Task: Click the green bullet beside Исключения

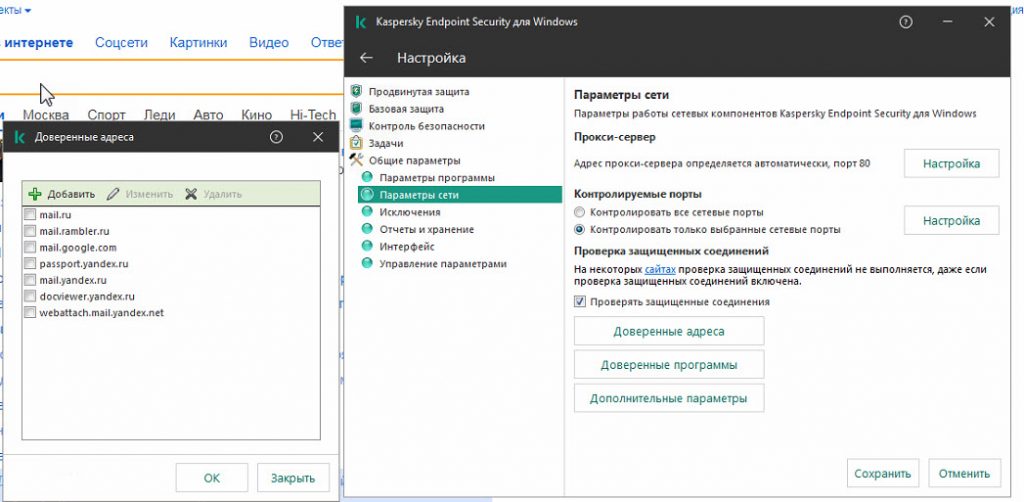Action: [367, 212]
